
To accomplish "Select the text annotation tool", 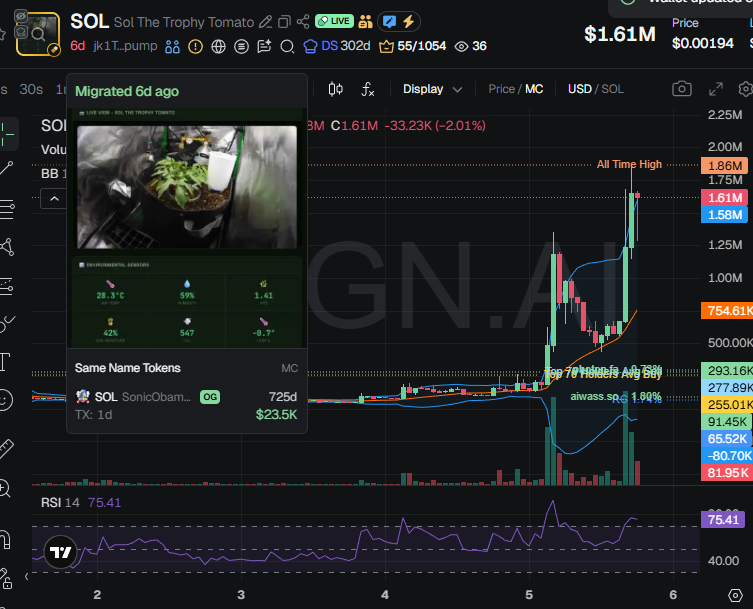I will pos(5,362).
